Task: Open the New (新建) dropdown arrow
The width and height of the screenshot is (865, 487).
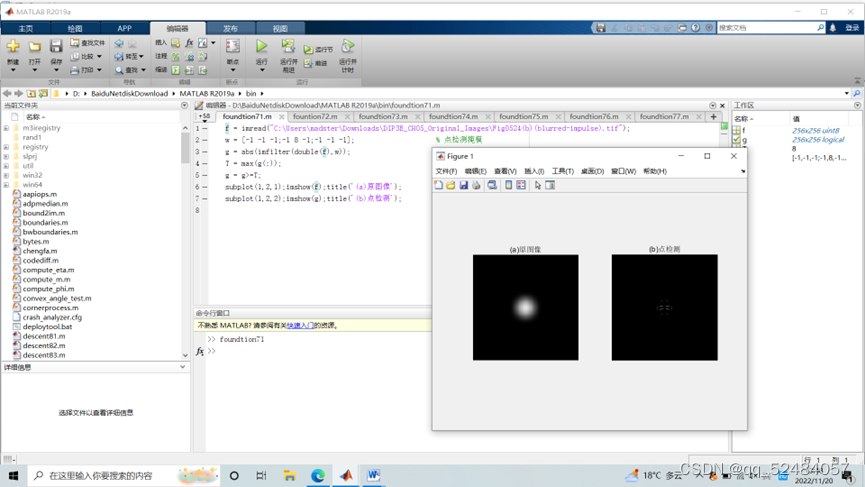Action: click(x=13, y=71)
